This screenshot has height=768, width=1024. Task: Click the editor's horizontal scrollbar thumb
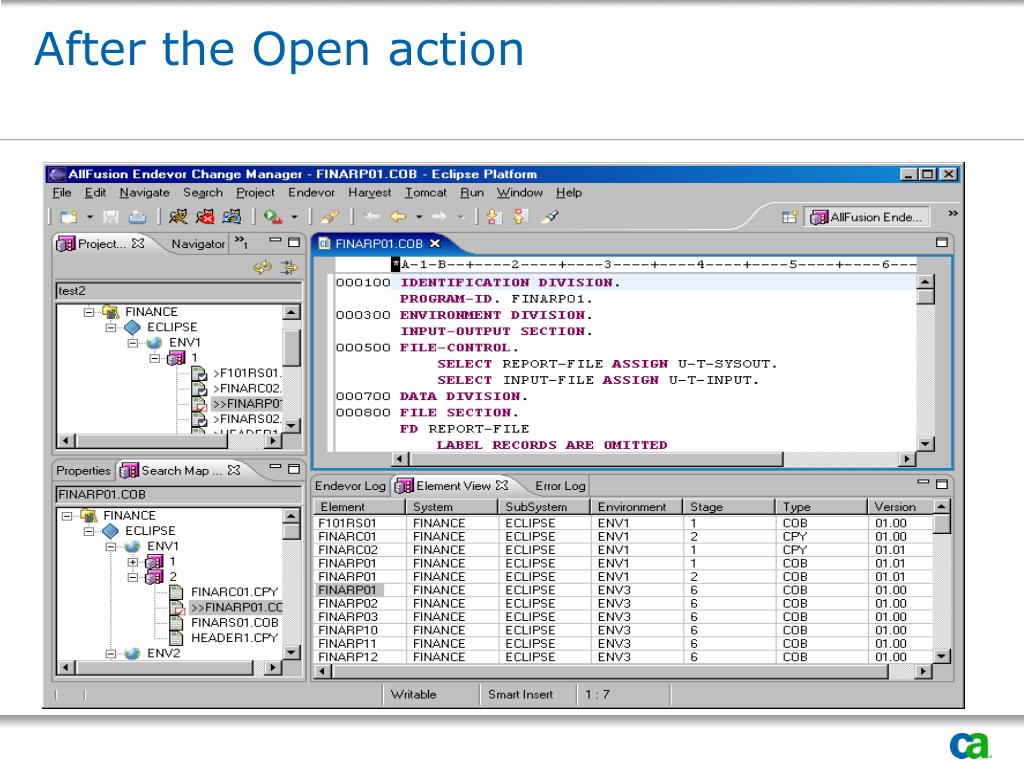[x=596, y=459]
